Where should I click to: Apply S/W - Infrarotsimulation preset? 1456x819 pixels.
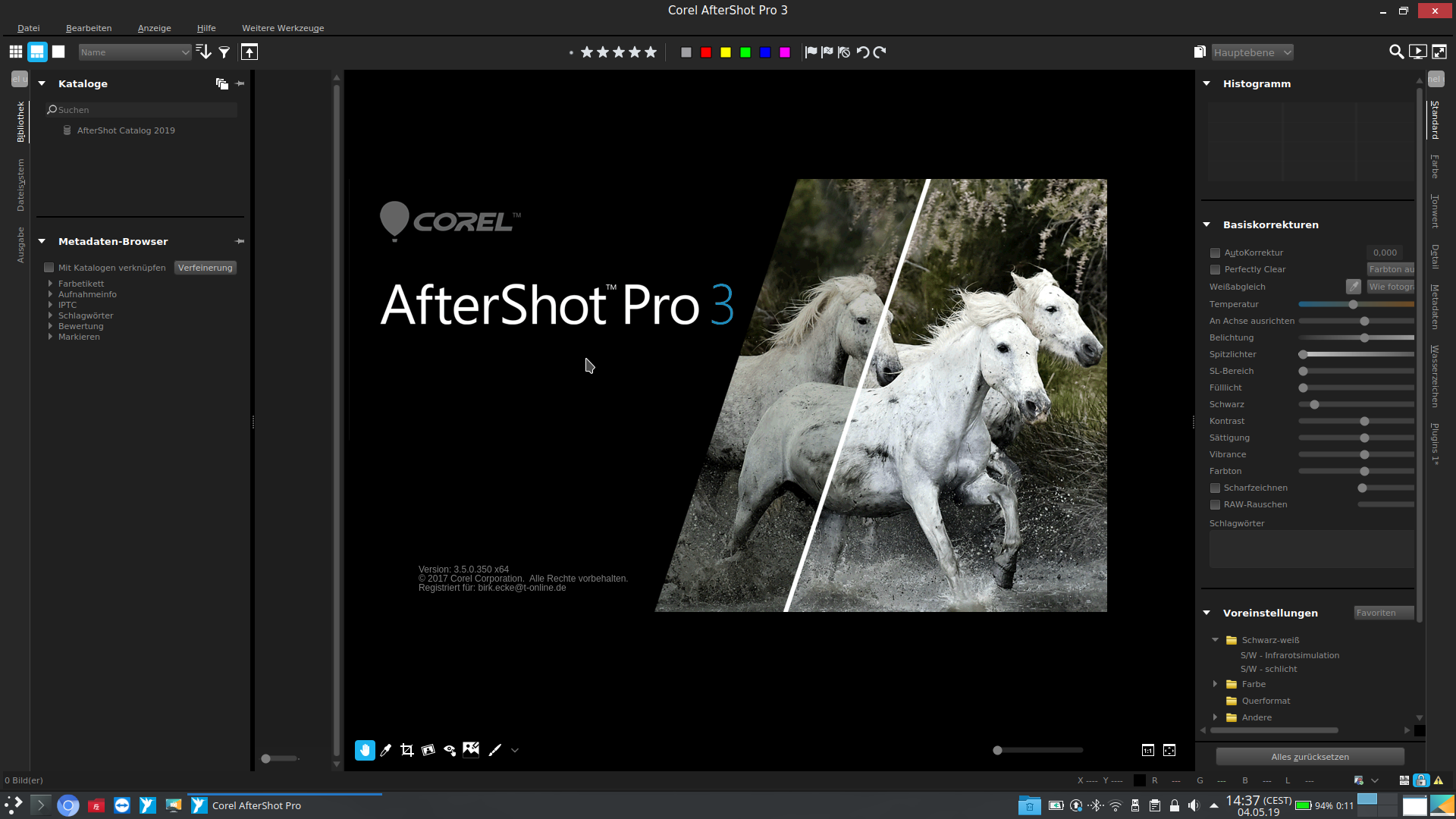1289,655
